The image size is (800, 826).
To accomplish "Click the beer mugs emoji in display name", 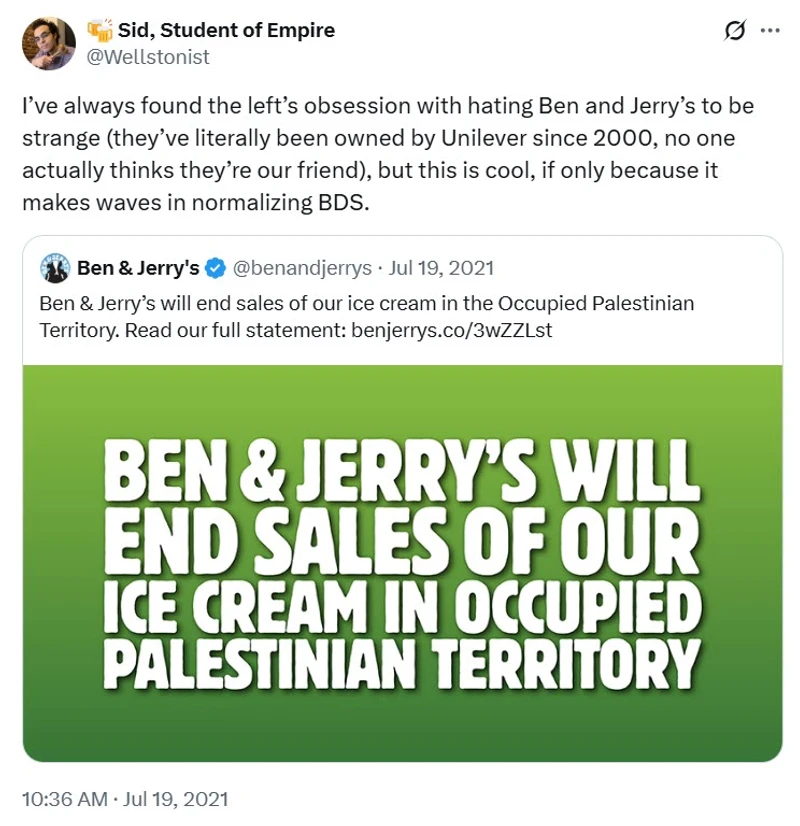I will tap(97, 30).
